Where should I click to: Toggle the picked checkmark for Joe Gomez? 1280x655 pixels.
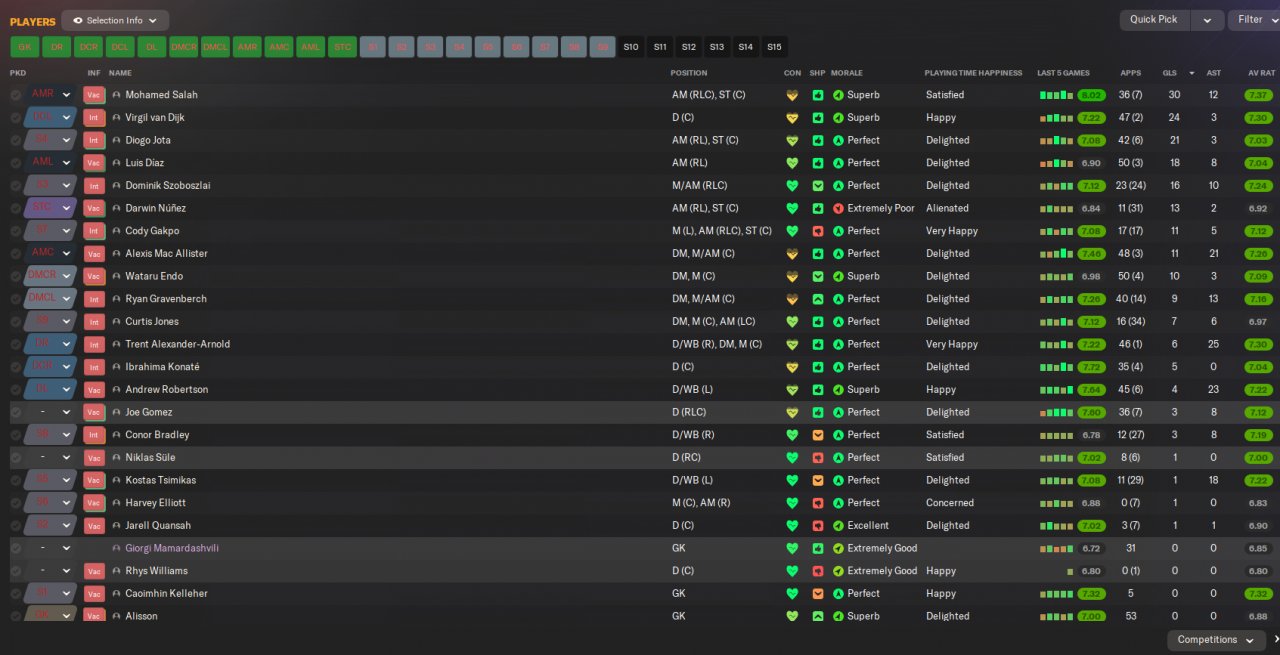pos(16,412)
